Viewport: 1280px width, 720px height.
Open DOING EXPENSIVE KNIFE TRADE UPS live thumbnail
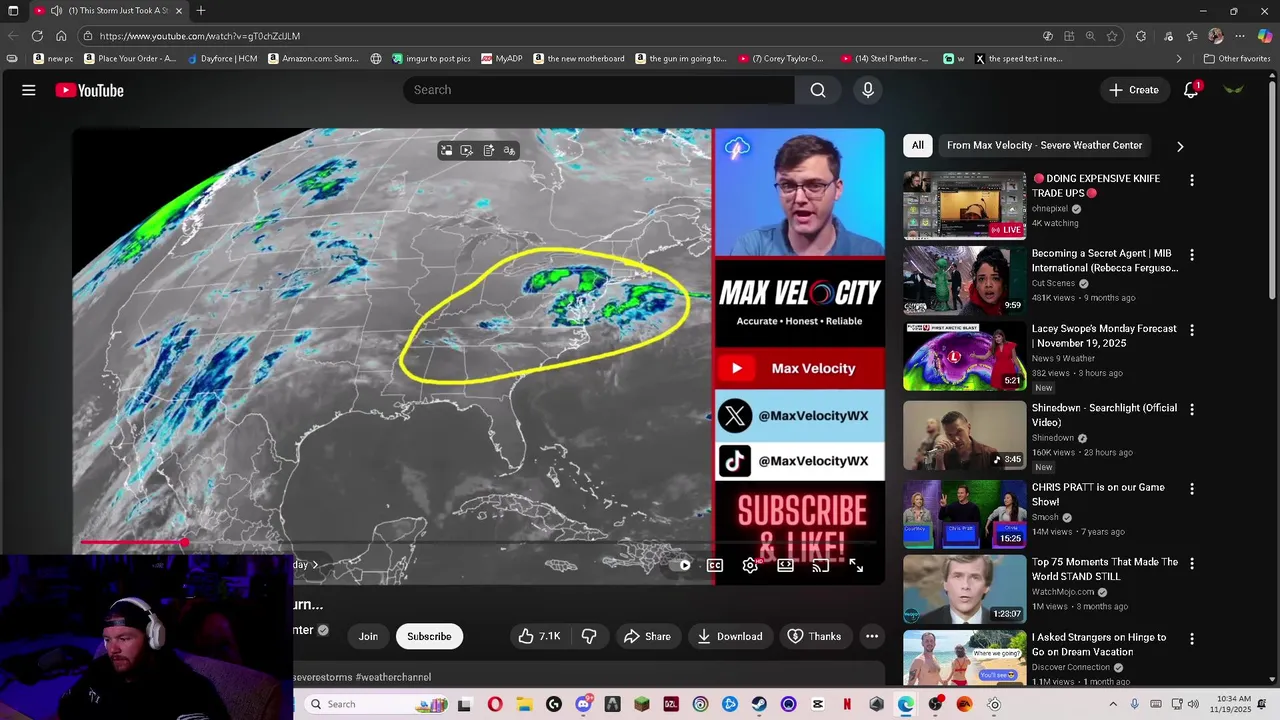tap(964, 206)
